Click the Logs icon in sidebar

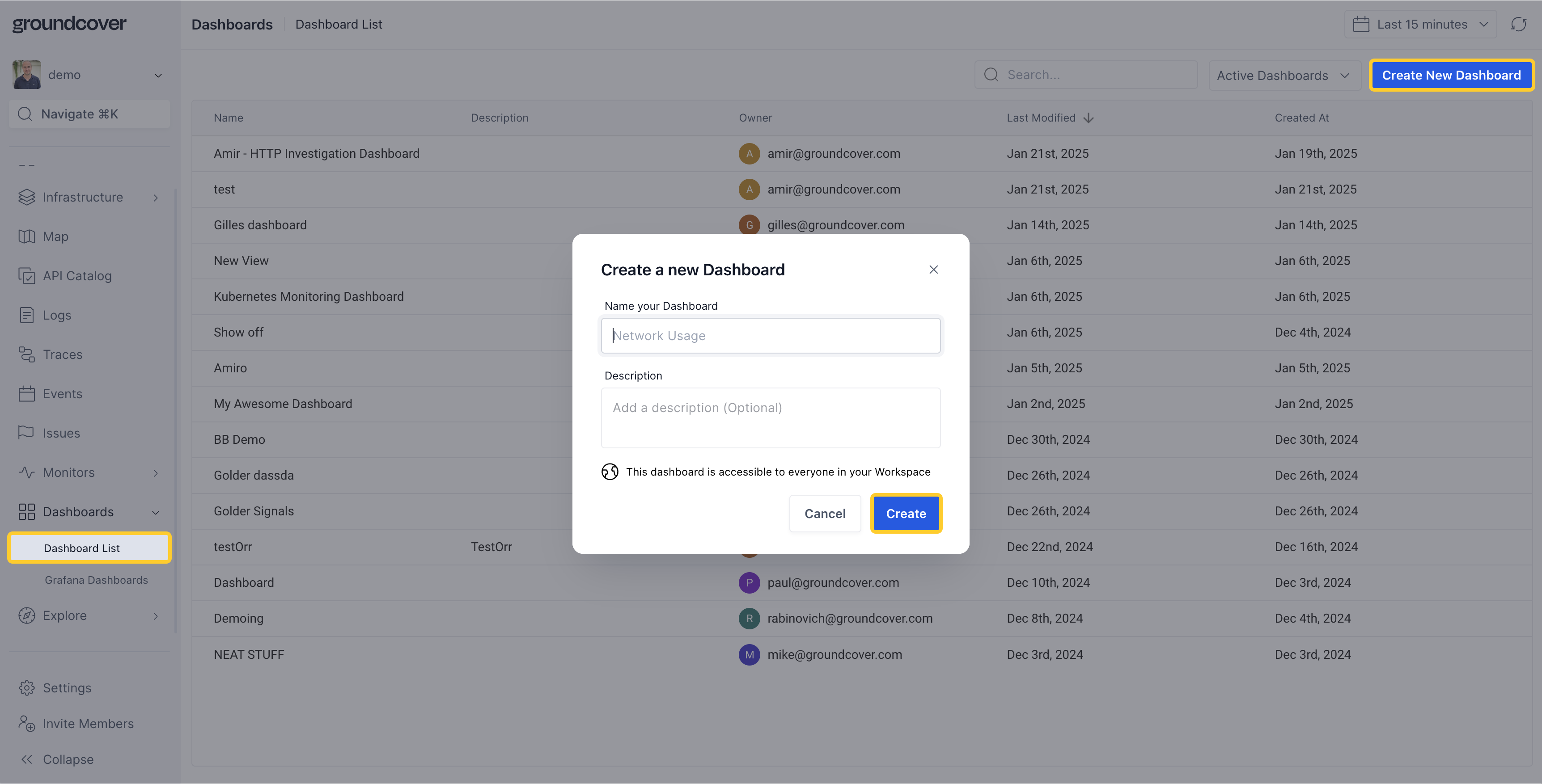coord(26,315)
